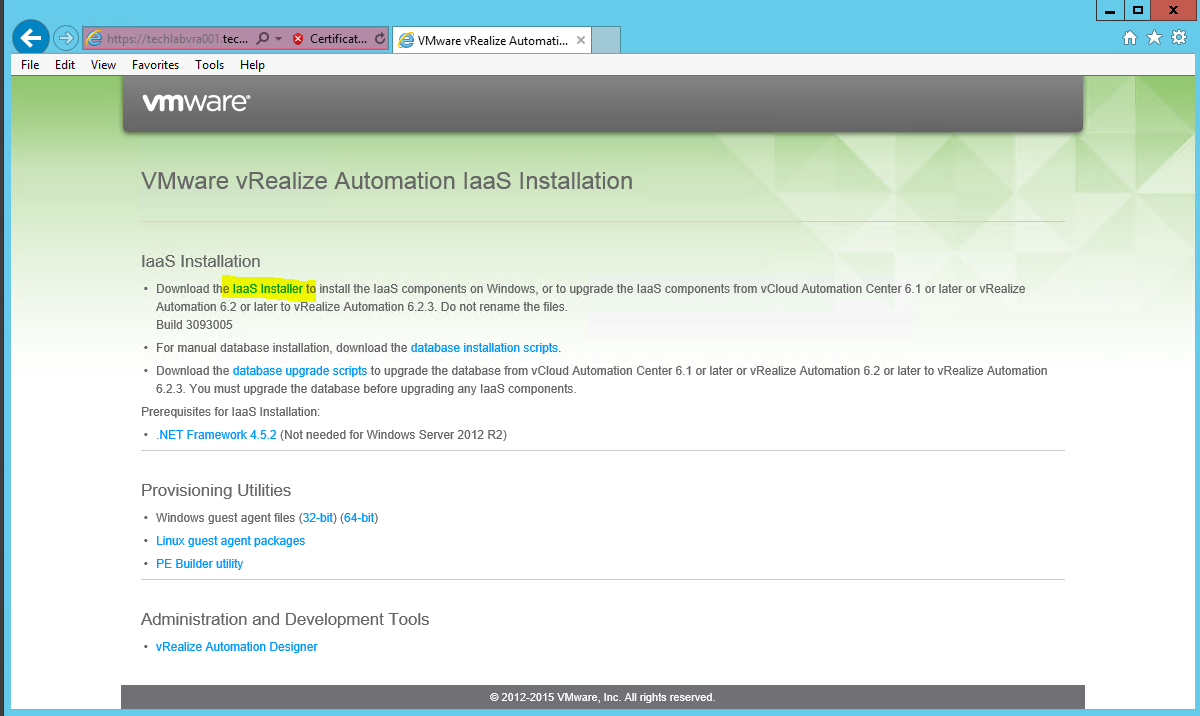
Task: Click the .NET Framework 4.5.2 link
Action: [x=216, y=435]
